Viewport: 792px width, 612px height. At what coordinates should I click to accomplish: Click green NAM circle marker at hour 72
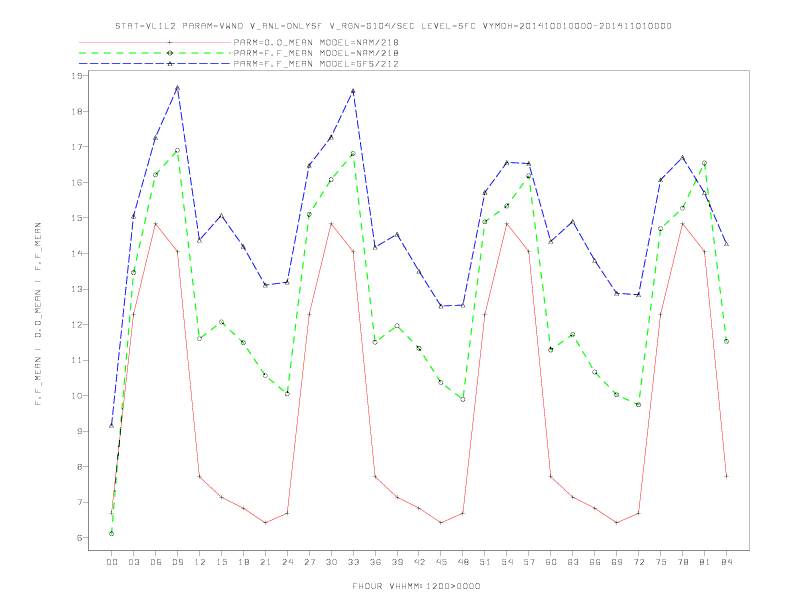pos(638,405)
